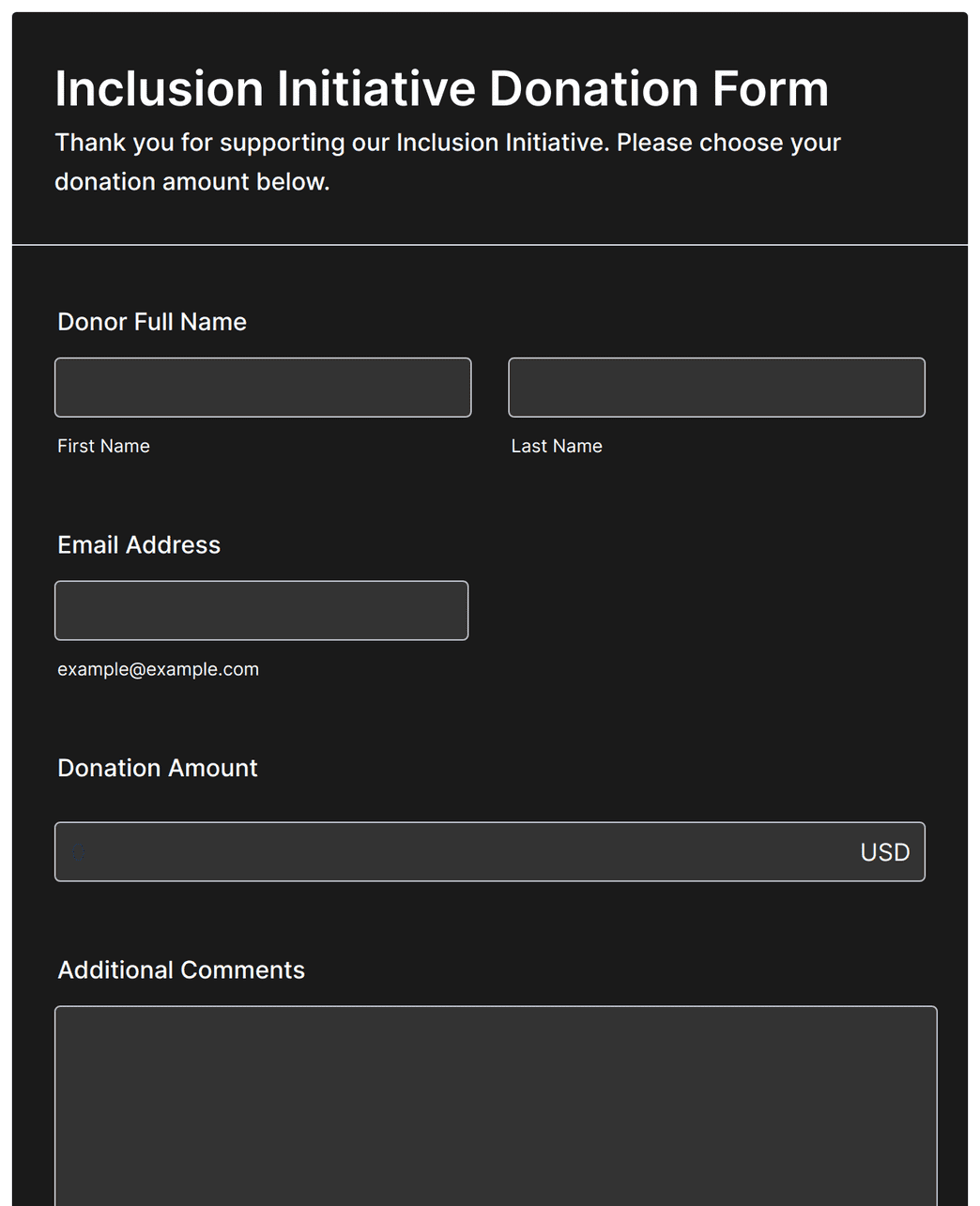
Task: Select the Email Address input box
Action: pyautogui.click(x=261, y=611)
